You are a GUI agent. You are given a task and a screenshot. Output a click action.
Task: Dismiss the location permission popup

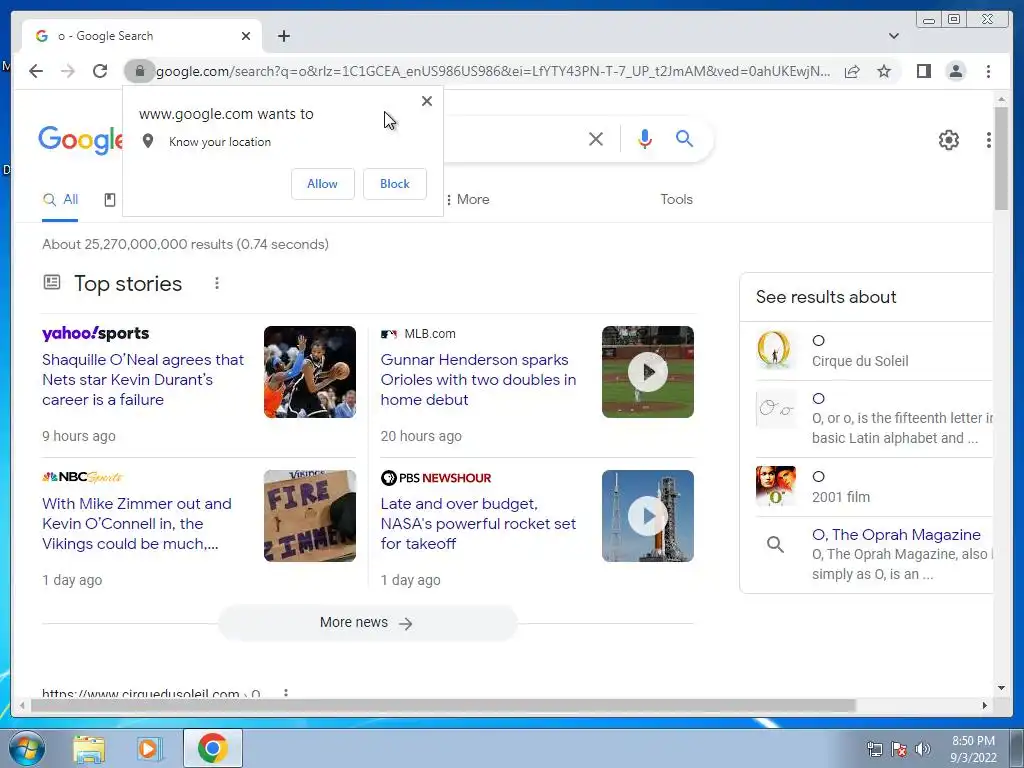[x=426, y=101]
